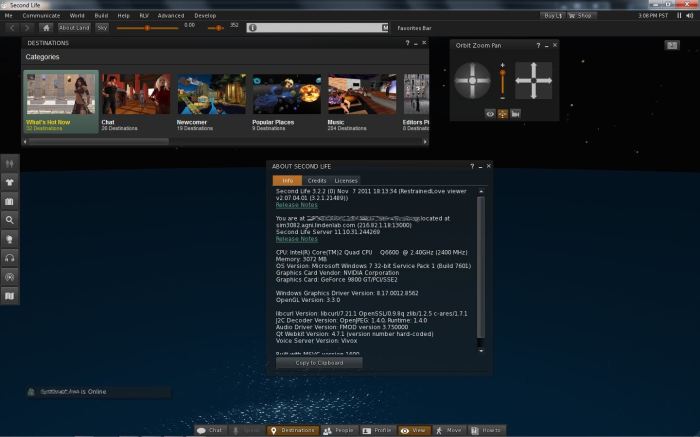Open the Appearance shirt icon in sidebar
The width and height of the screenshot is (700, 437).
click(x=10, y=182)
